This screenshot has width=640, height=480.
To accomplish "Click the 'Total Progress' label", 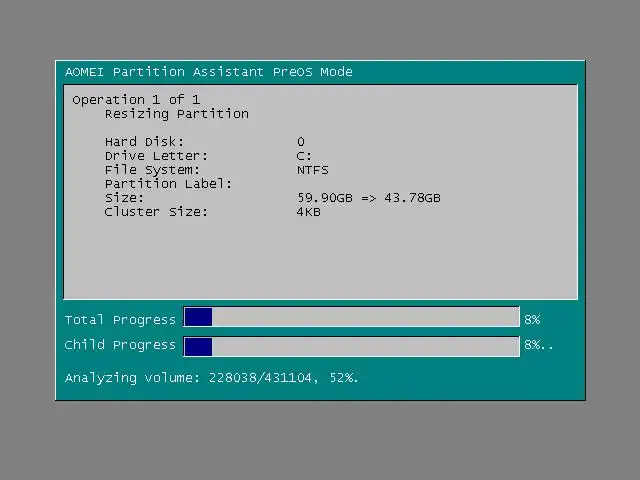I will [x=120, y=320].
